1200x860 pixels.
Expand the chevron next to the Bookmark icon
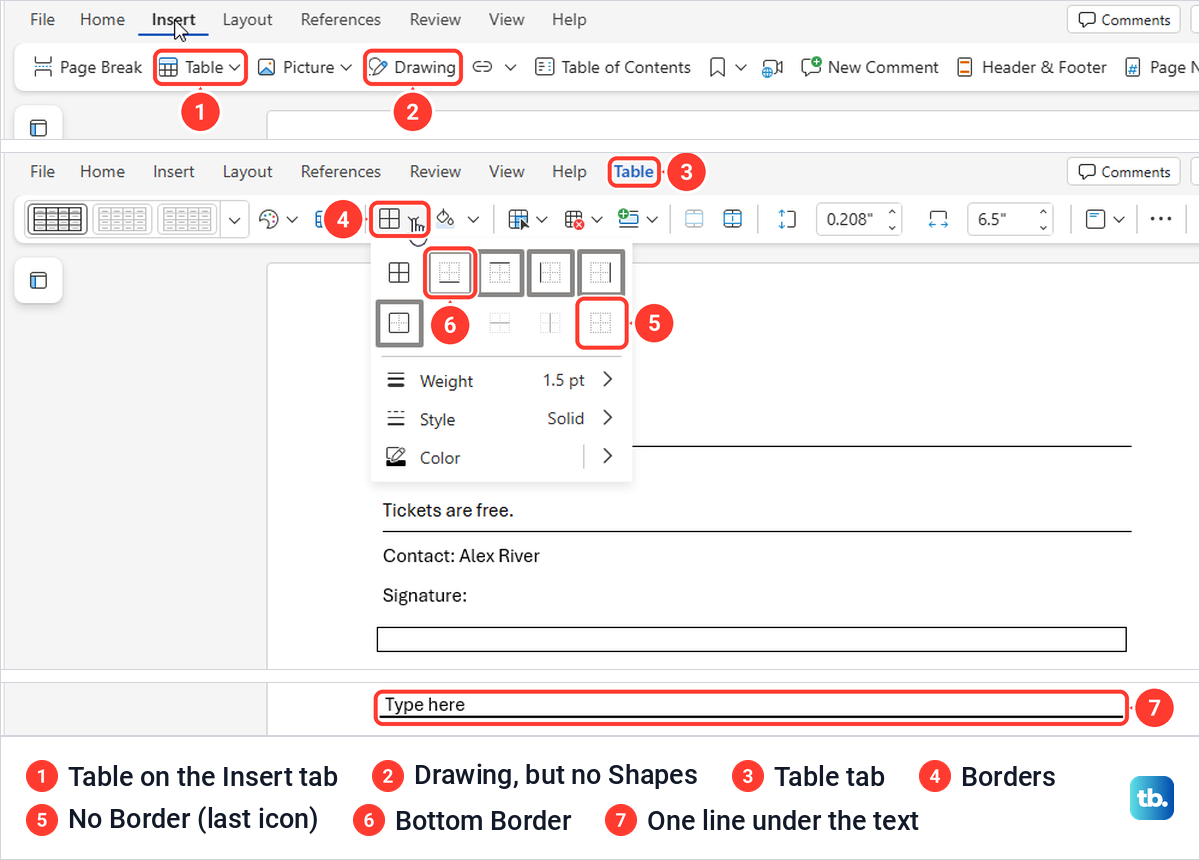coord(741,67)
